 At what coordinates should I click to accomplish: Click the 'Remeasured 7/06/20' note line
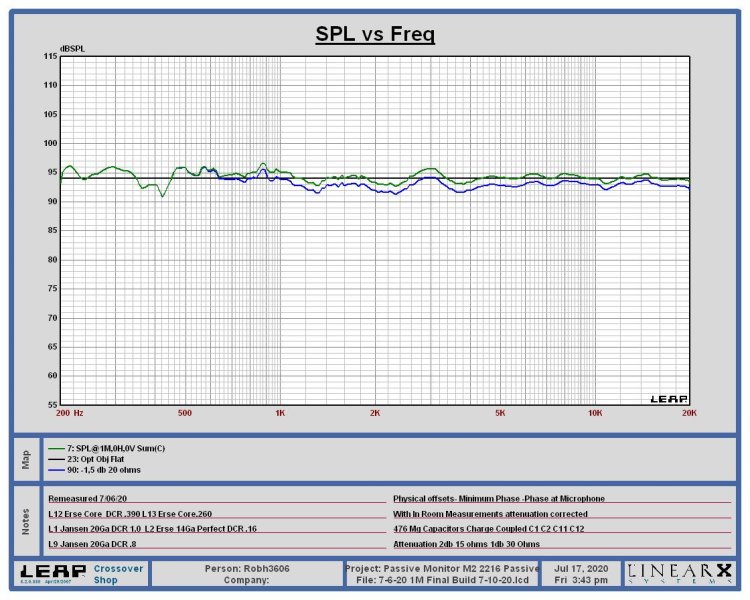tap(90, 497)
